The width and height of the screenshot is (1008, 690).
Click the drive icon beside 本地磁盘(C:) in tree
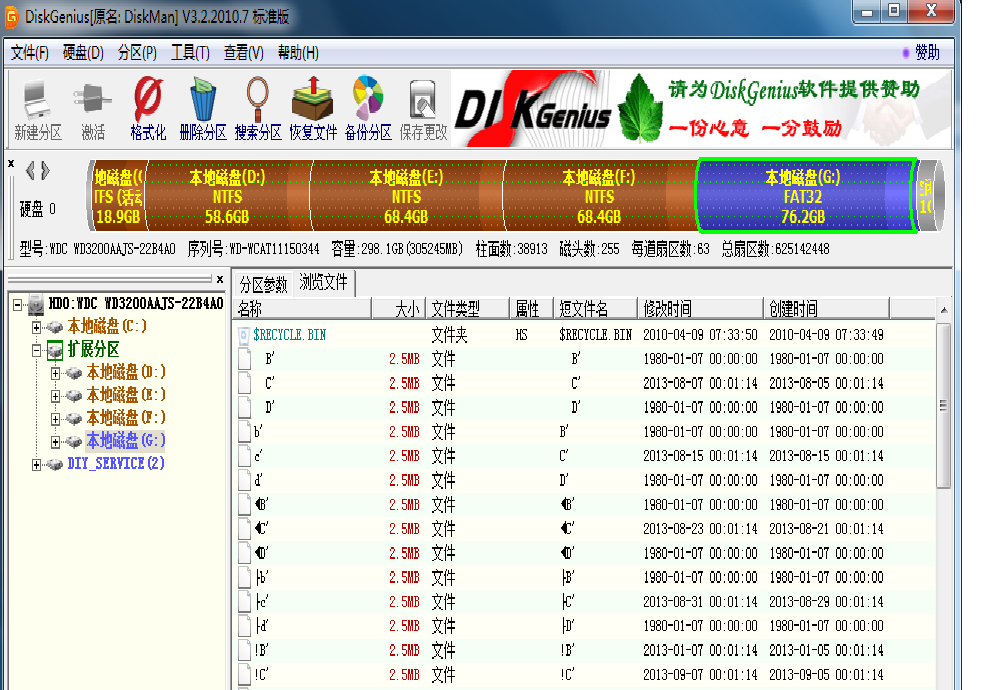point(55,327)
